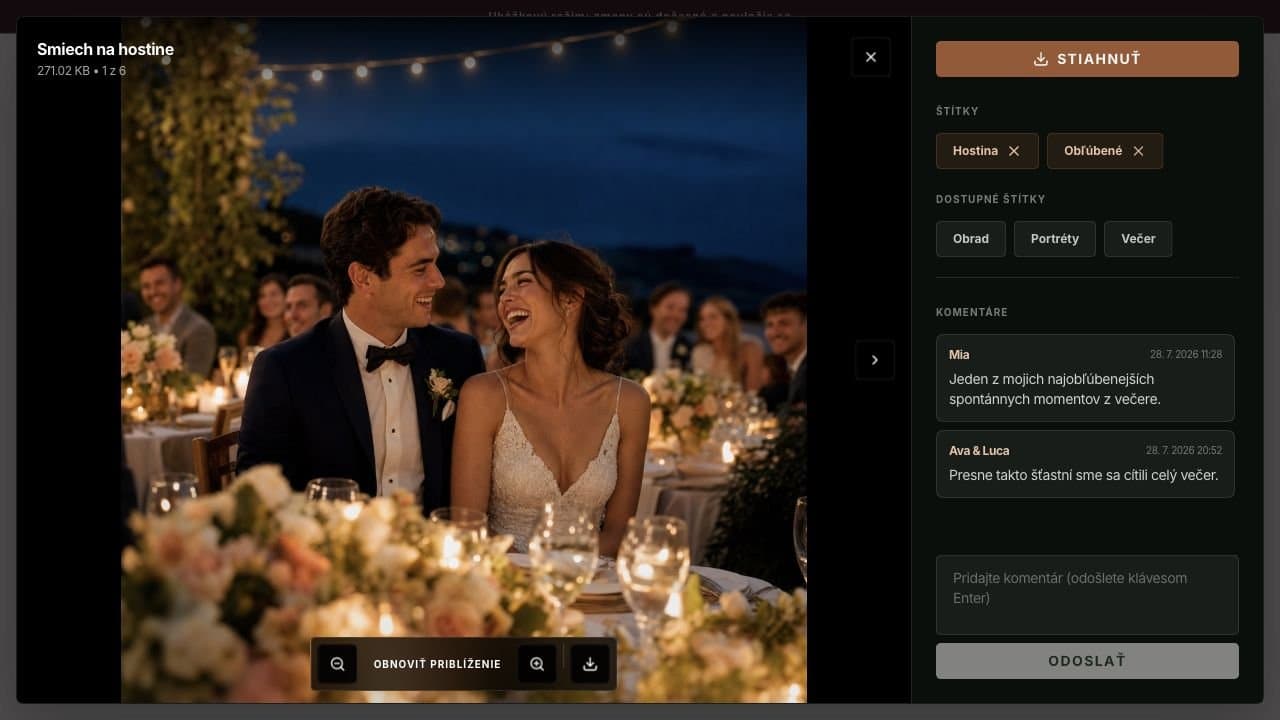Click the download icon in the zoom toolbar

click(x=590, y=664)
